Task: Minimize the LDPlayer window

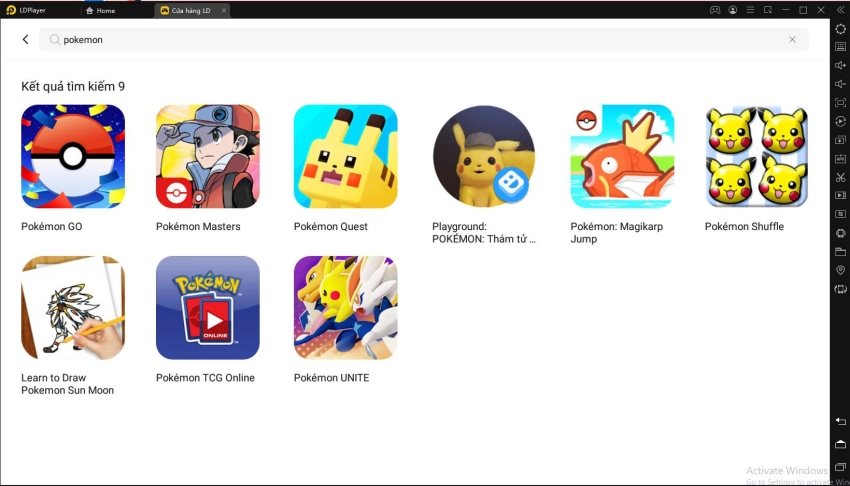Action: (x=785, y=10)
